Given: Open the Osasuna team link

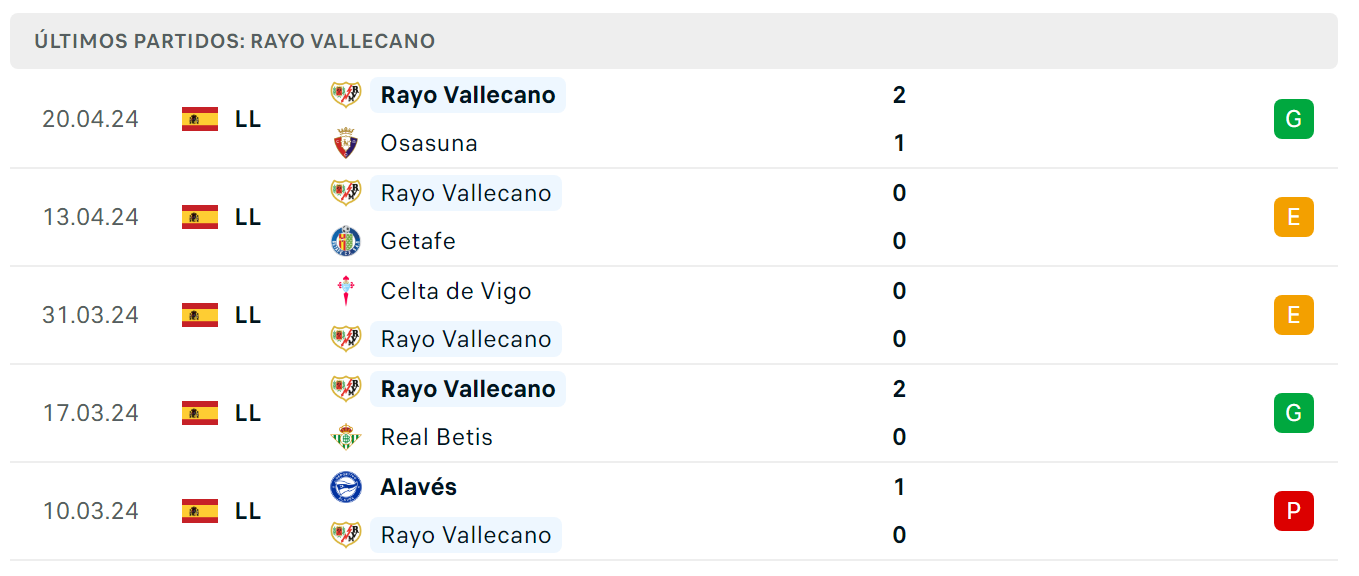Looking at the screenshot, I should (429, 143).
